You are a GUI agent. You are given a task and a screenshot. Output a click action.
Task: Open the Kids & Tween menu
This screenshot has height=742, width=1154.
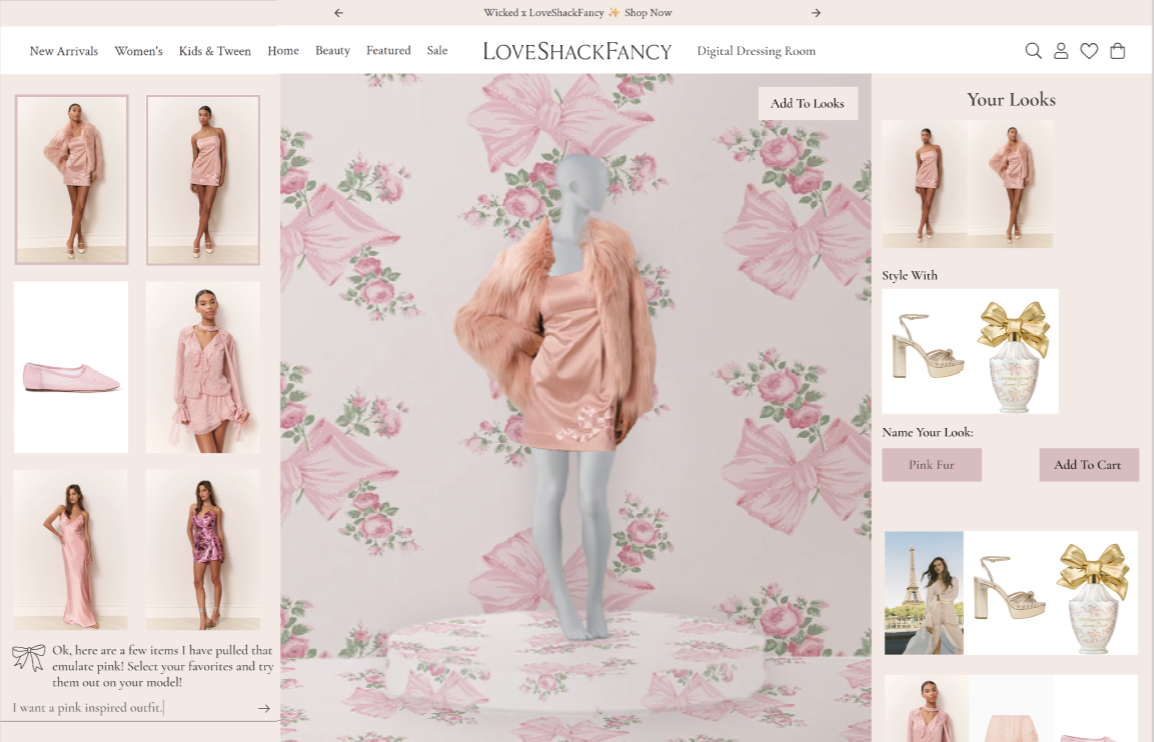pyautogui.click(x=215, y=51)
